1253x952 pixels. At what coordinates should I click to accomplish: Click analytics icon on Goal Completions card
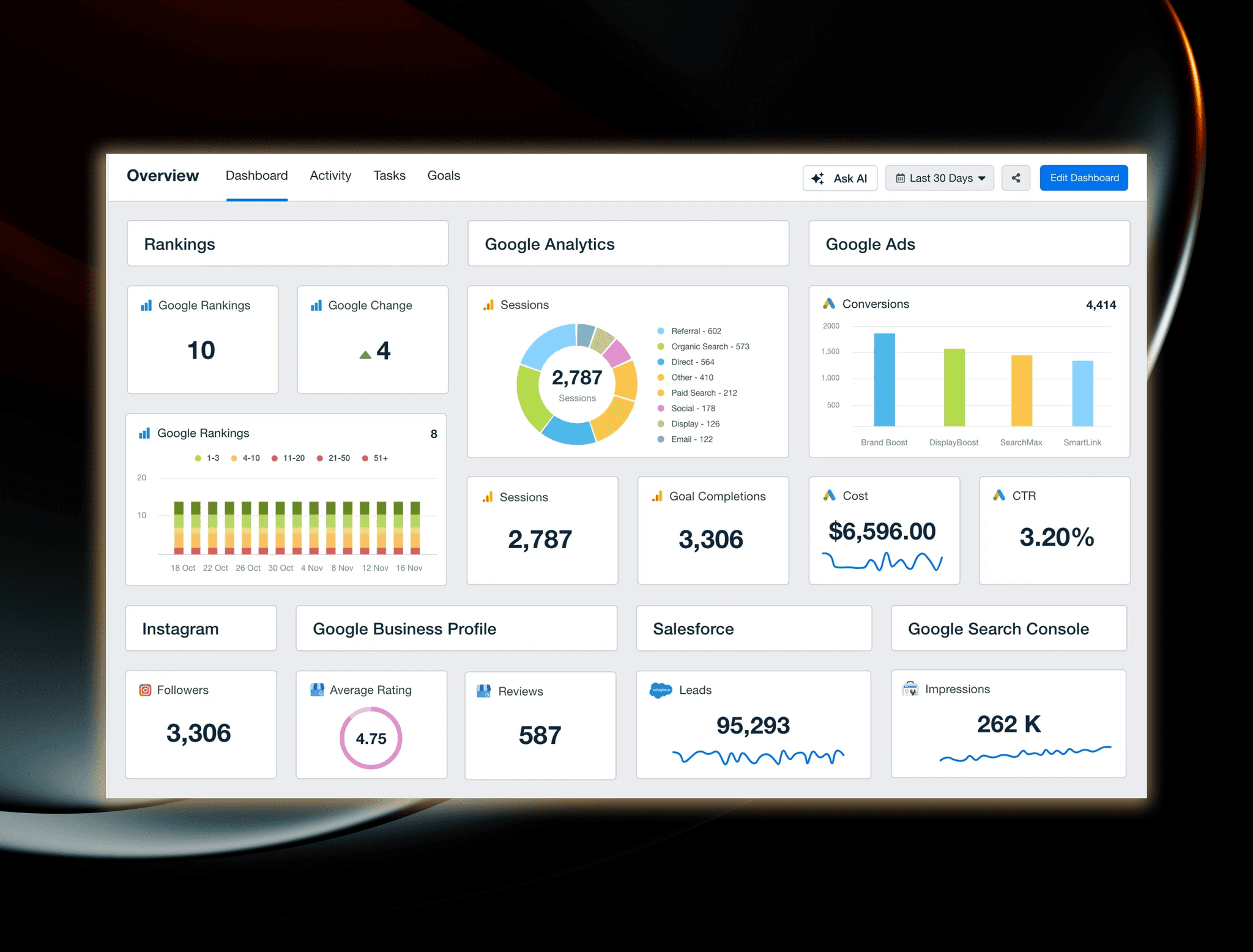click(657, 496)
